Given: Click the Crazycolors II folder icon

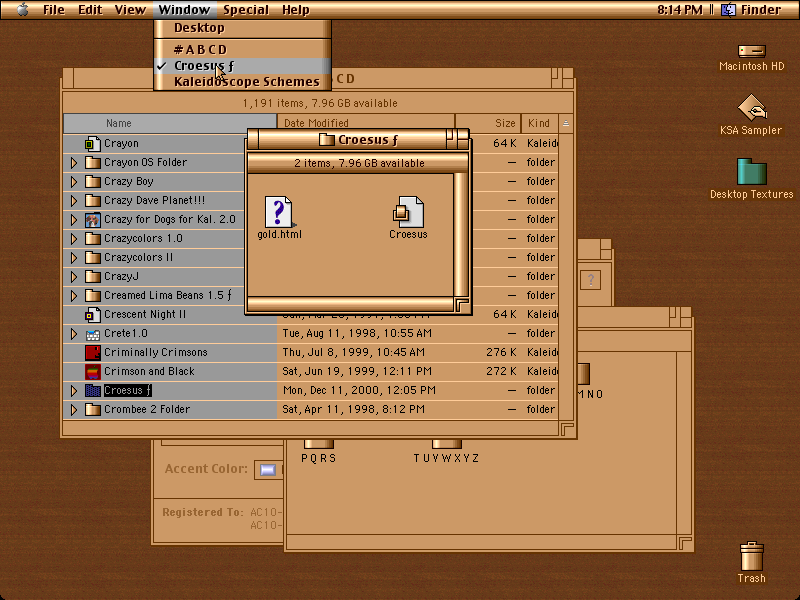Looking at the screenshot, I should click(92, 258).
